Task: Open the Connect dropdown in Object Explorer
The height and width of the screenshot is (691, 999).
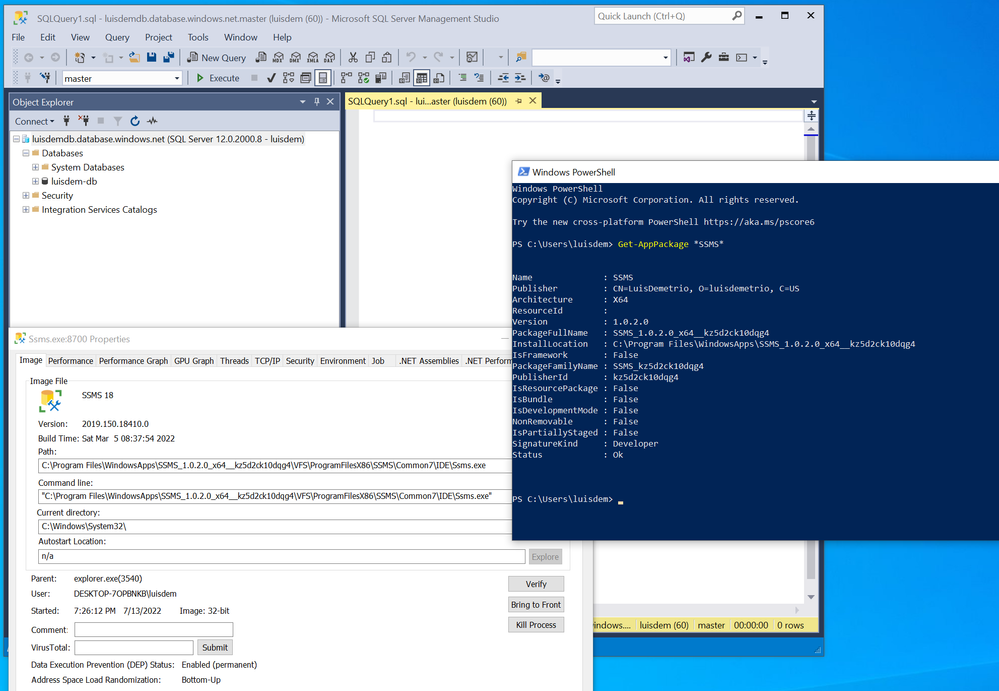Action: pyautogui.click(x=34, y=121)
